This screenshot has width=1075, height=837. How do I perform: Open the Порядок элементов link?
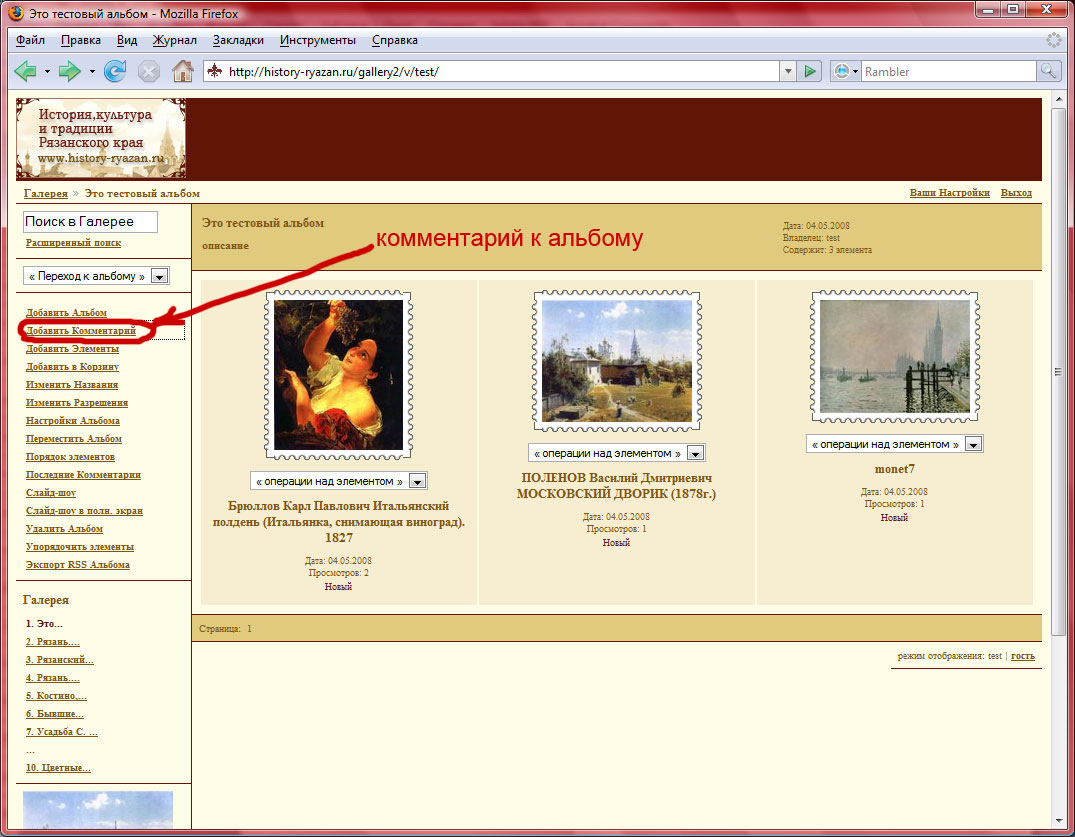point(71,457)
